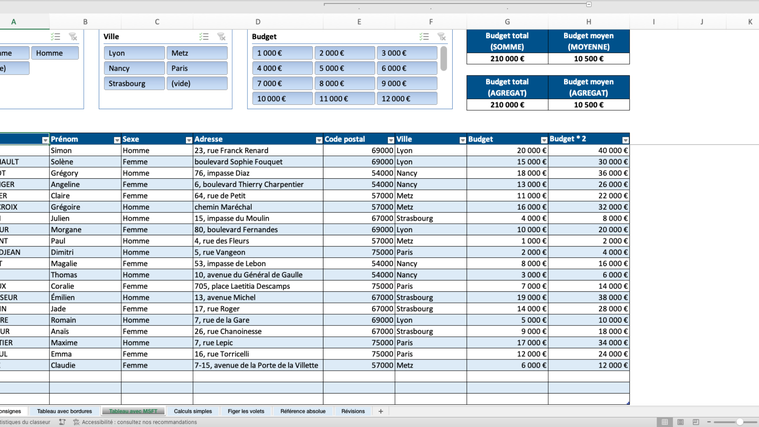Toggle the Lyon filter in Ville slicer

click(134, 53)
